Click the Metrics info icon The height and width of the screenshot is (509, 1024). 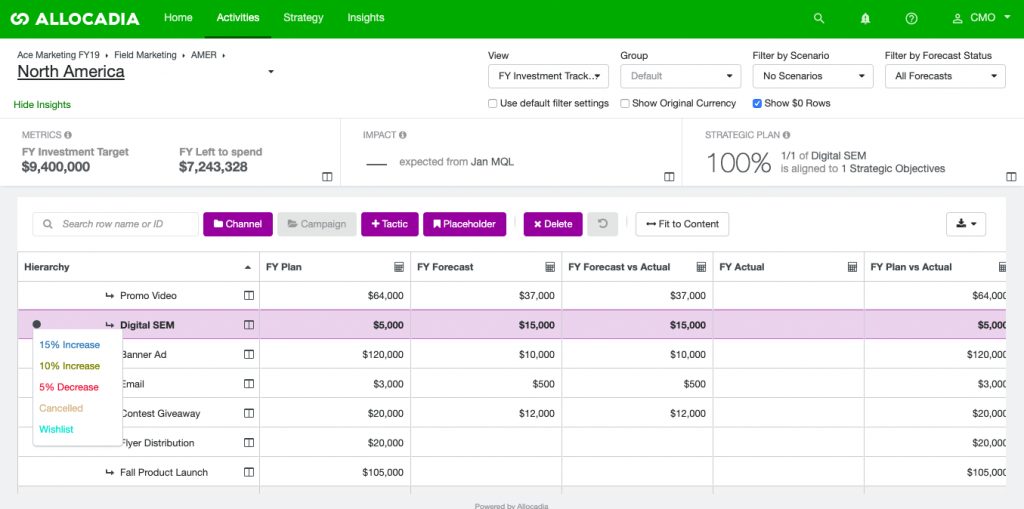click(68, 135)
